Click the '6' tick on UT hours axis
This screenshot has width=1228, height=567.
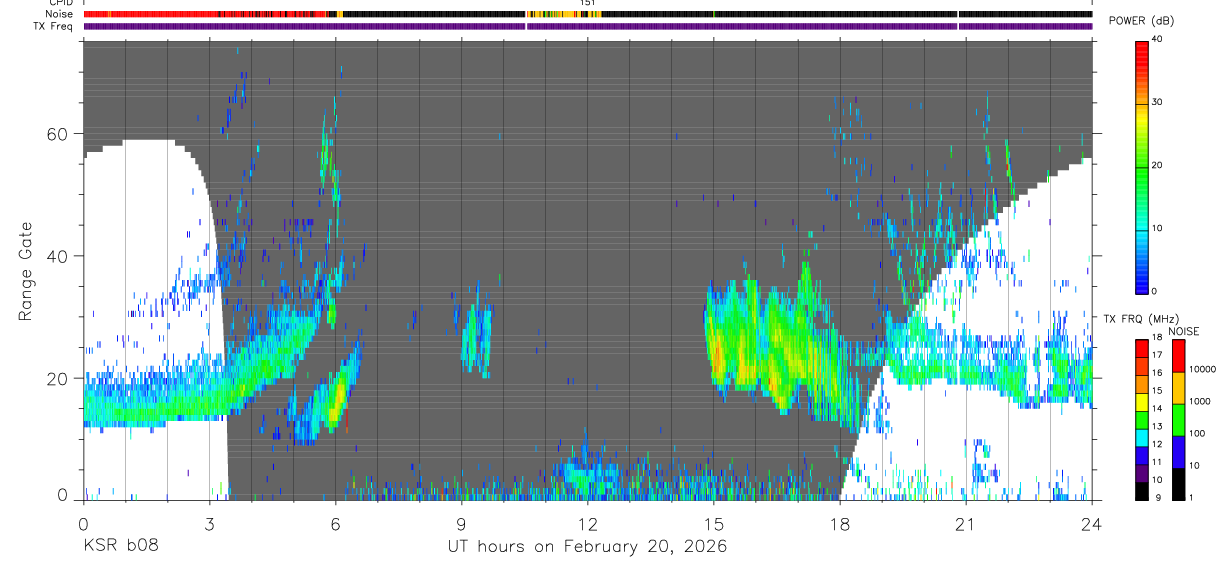[335, 523]
